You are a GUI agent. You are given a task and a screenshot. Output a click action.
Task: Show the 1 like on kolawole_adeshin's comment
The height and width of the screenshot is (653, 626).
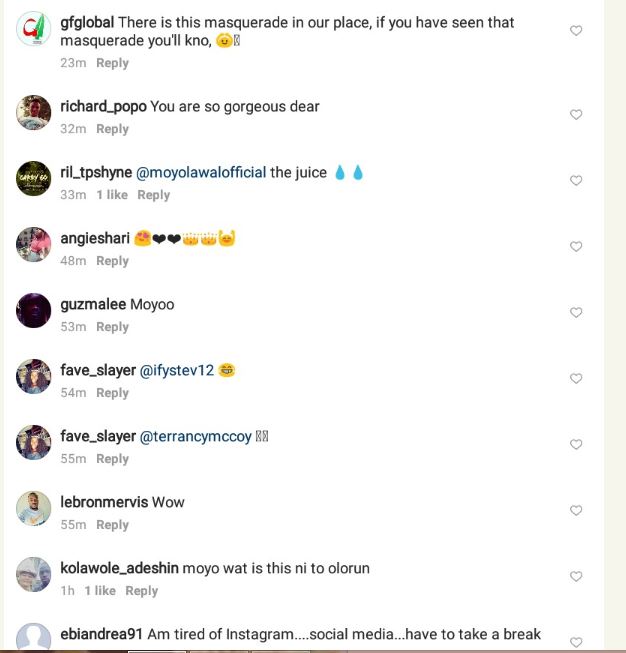(x=100, y=591)
